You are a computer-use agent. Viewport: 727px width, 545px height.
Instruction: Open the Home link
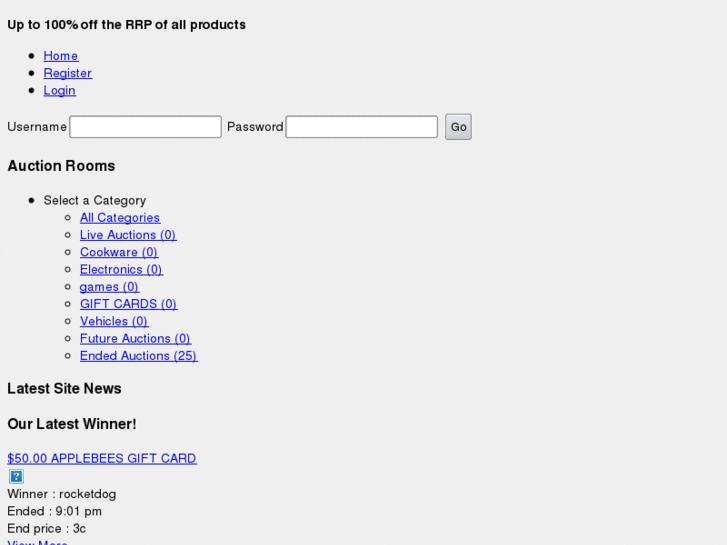point(60,56)
